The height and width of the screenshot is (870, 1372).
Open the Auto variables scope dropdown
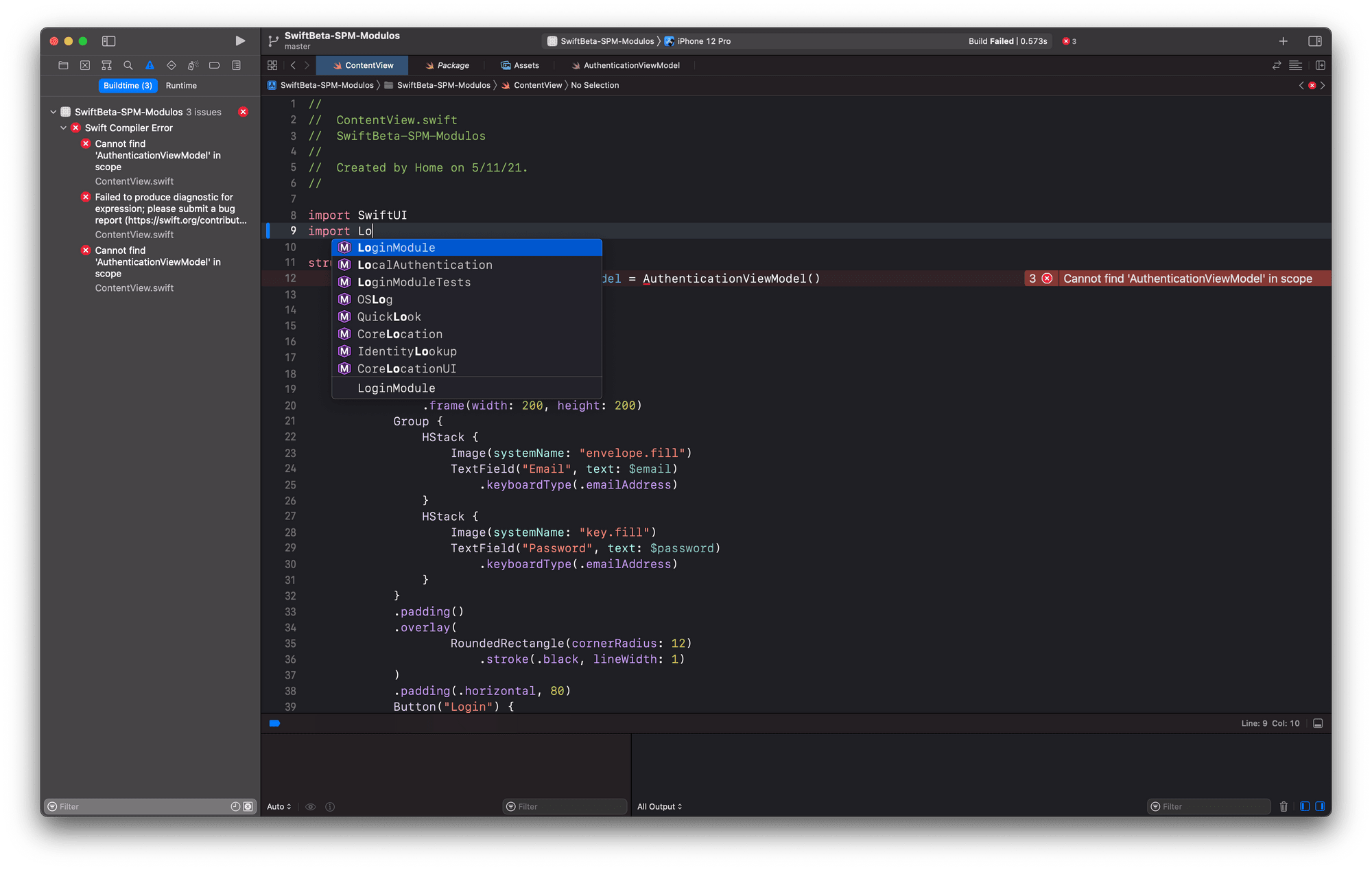pos(279,807)
